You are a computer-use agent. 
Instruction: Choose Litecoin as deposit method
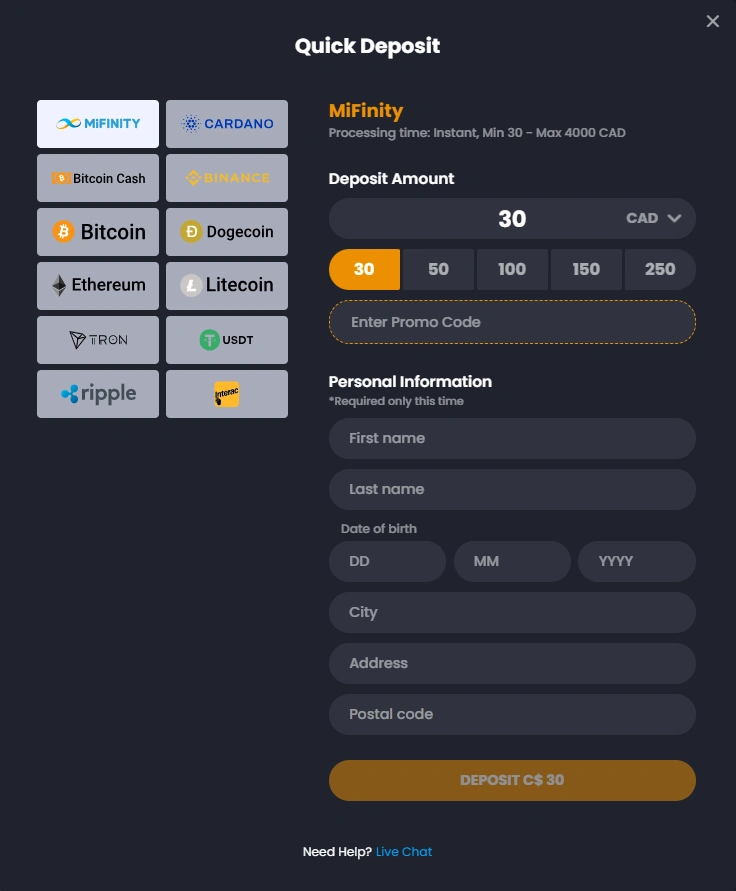227,286
